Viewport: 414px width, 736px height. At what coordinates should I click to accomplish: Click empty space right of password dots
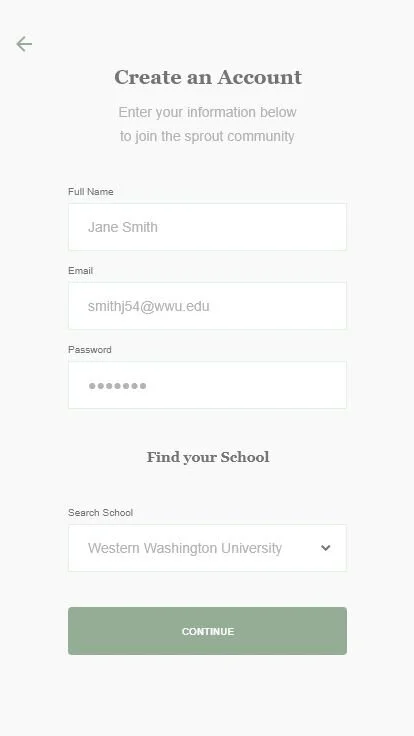(x=246, y=386)
